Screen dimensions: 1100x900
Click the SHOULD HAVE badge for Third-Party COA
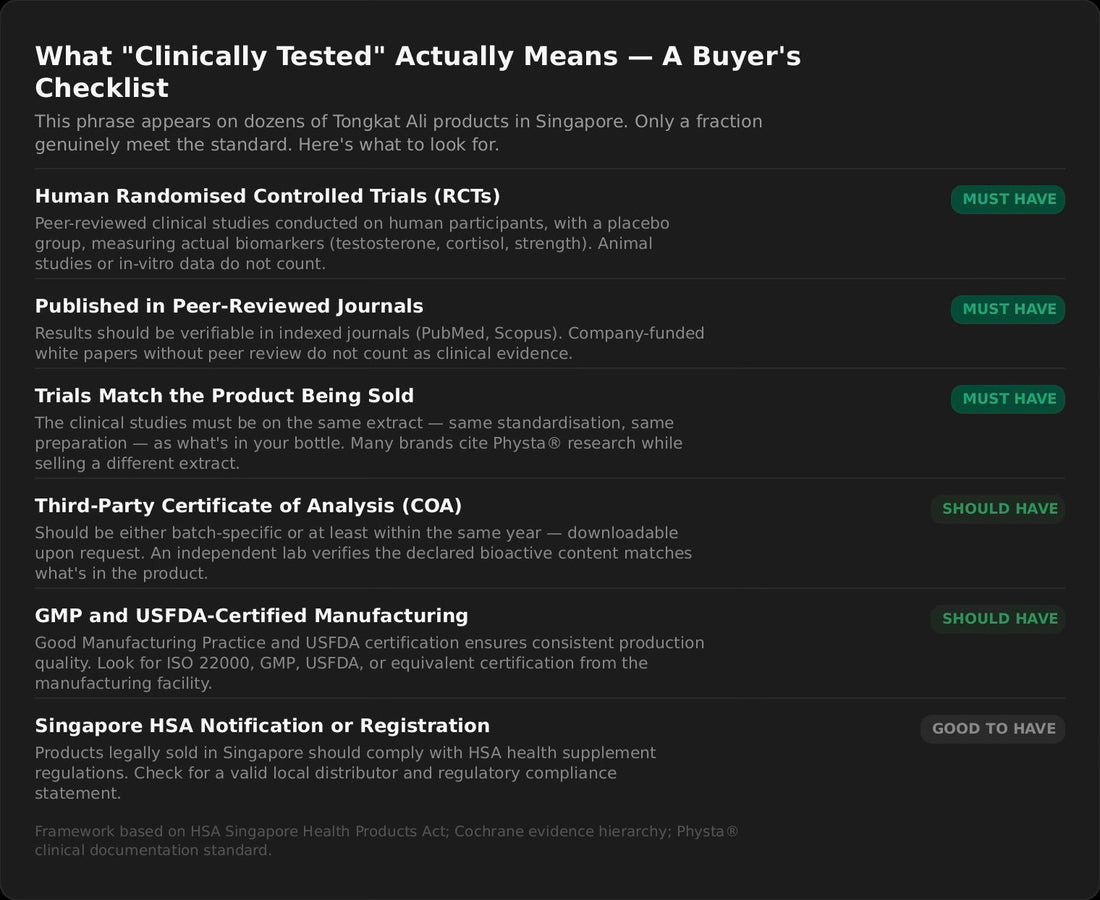coord(998,509)
